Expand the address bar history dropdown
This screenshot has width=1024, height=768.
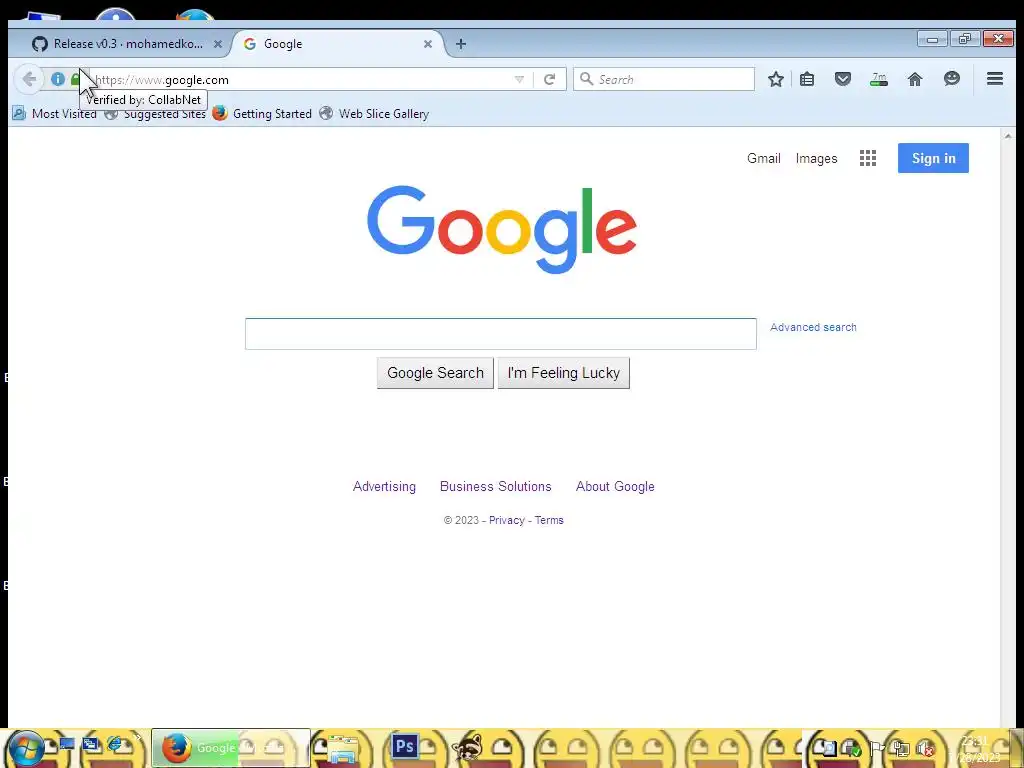coord(519,80)
